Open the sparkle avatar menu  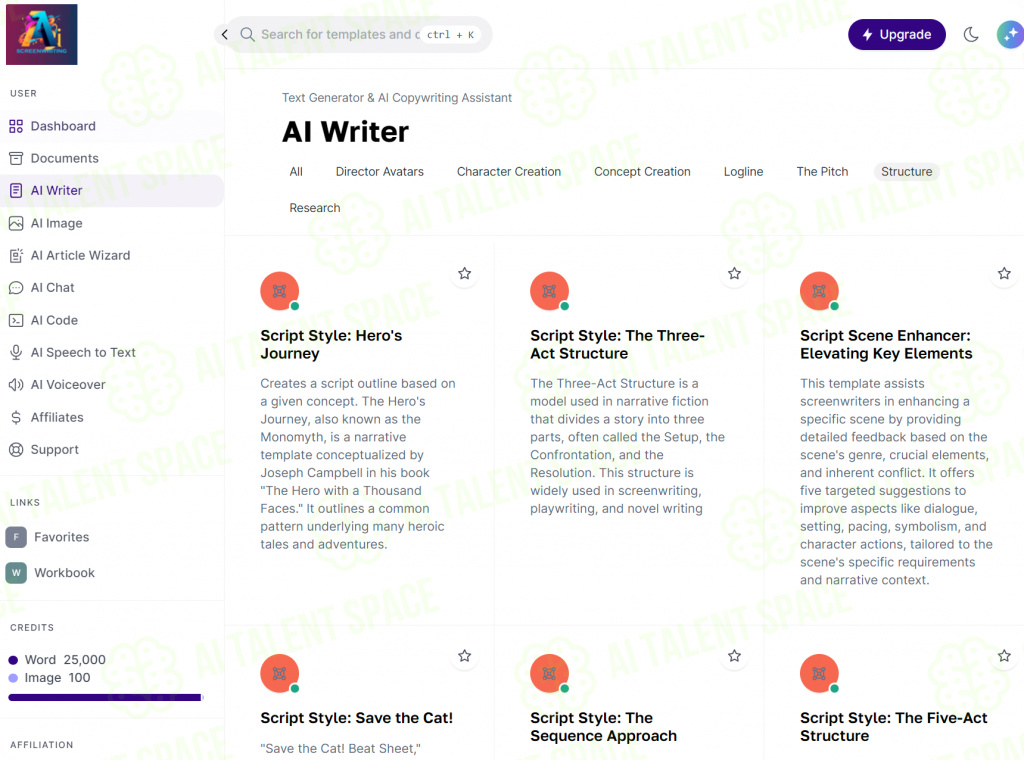[x=1010, y=35]
